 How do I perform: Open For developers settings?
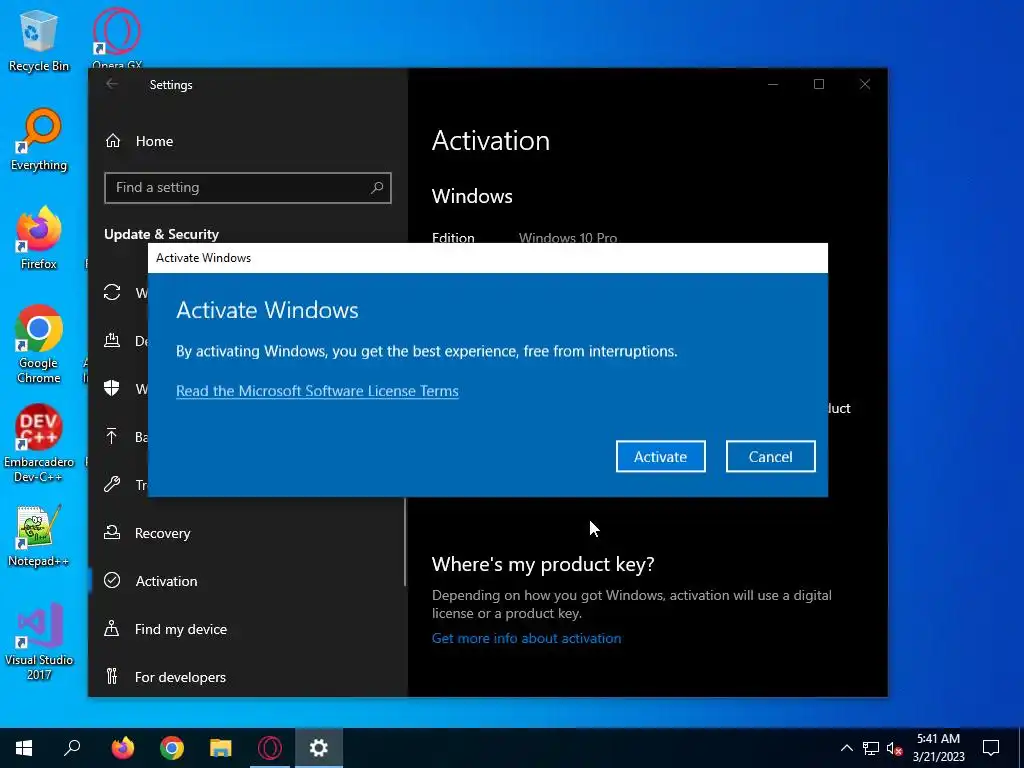pyautogui.click(x=180, y=677)
